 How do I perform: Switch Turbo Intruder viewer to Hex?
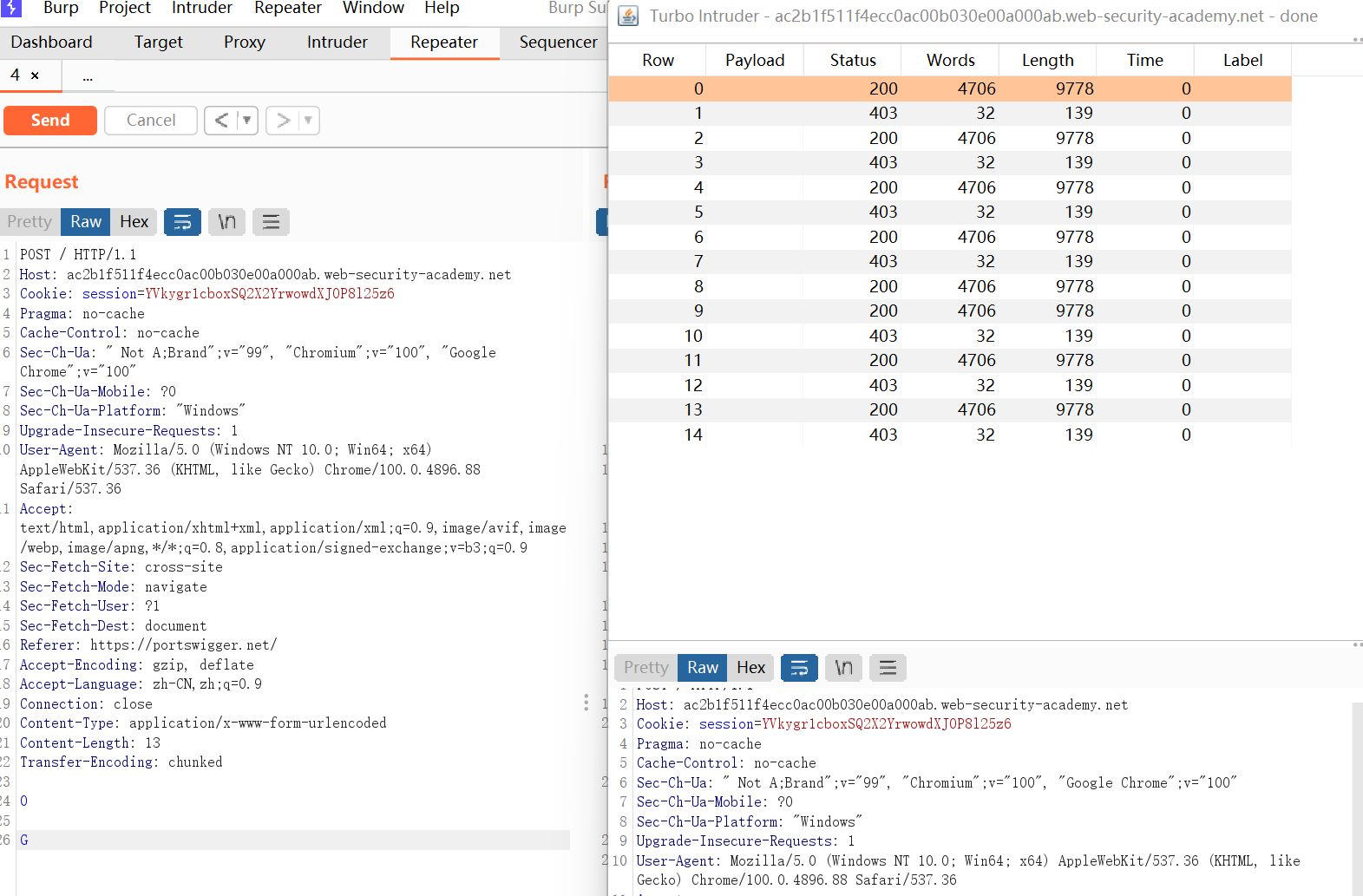pos(751,668)
